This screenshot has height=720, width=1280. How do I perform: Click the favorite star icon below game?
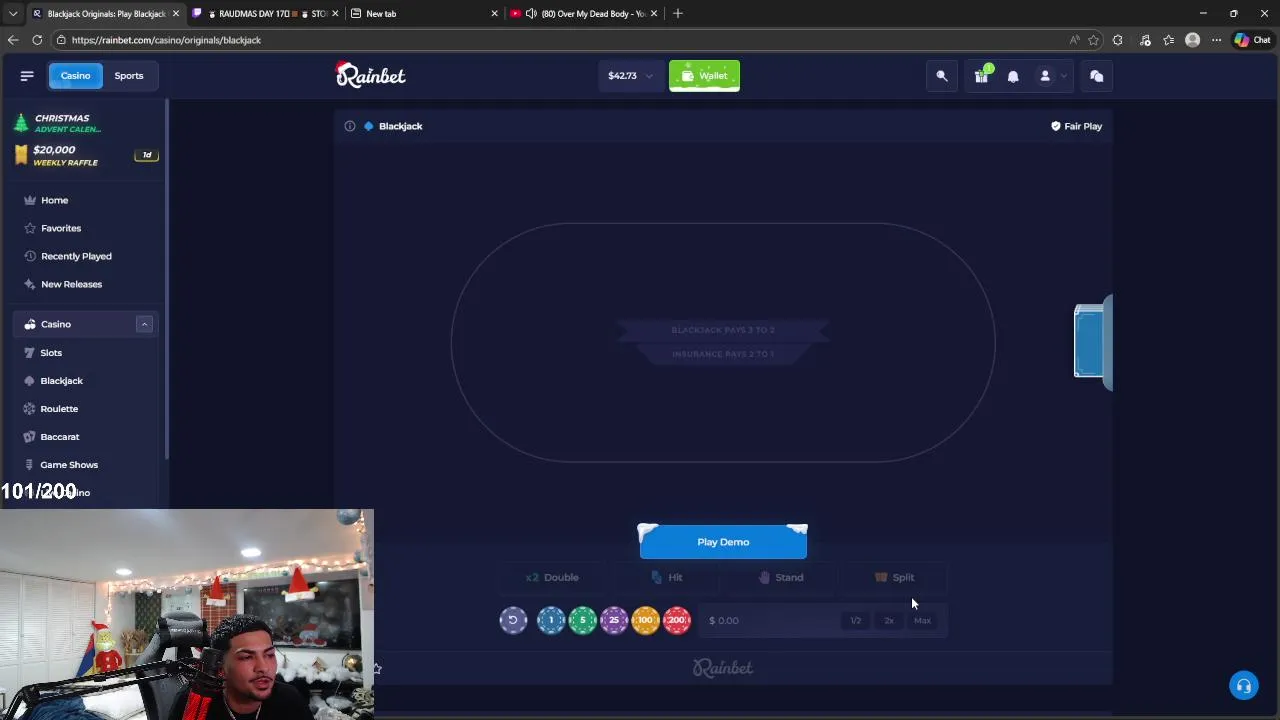[377, 668]
